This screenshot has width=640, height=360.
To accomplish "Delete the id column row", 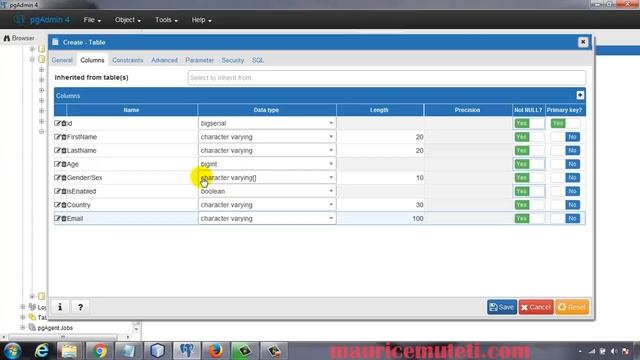I will [x=64, y=123].
